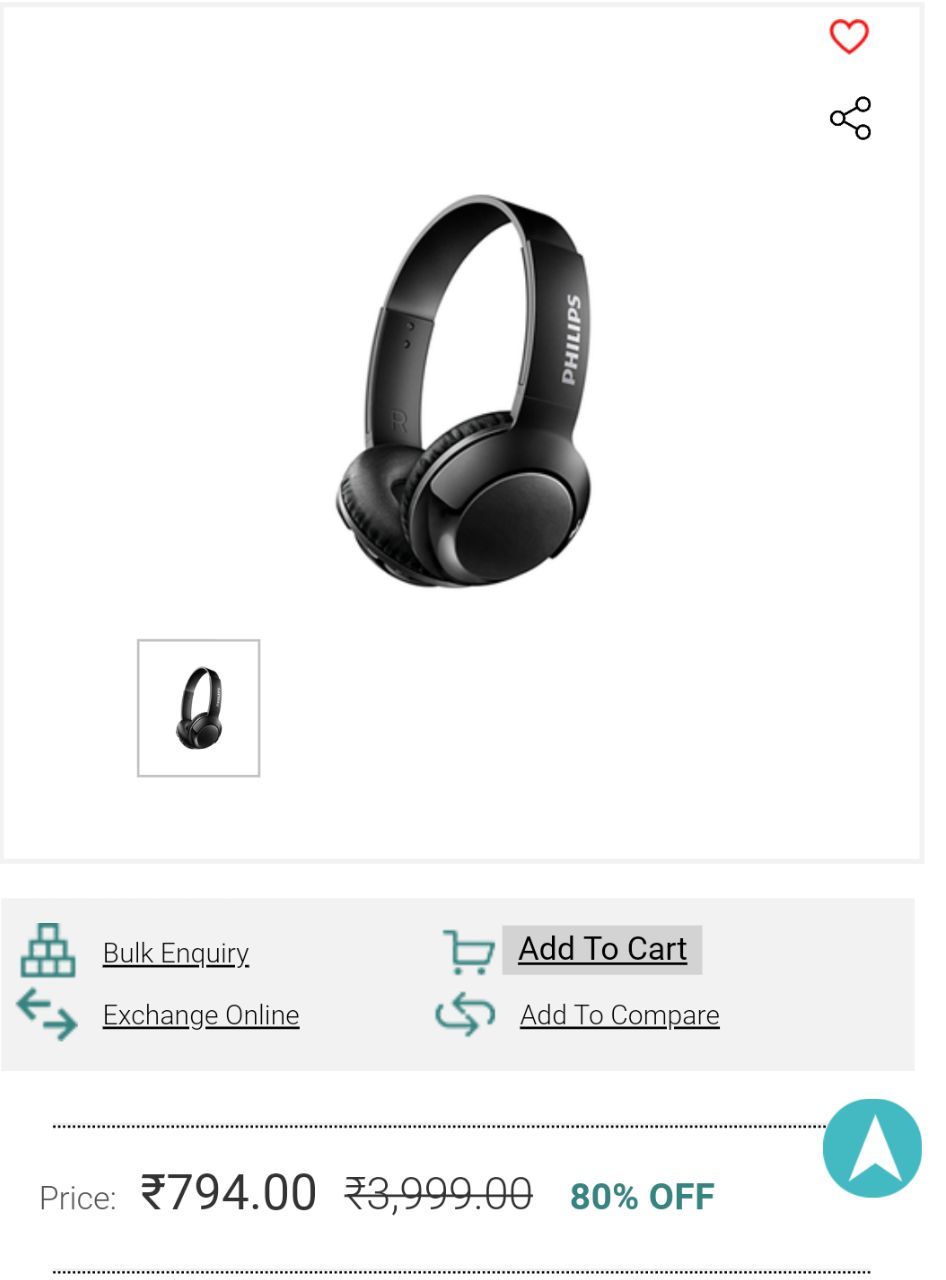Click the R marking on headphone band

point(398,420)
